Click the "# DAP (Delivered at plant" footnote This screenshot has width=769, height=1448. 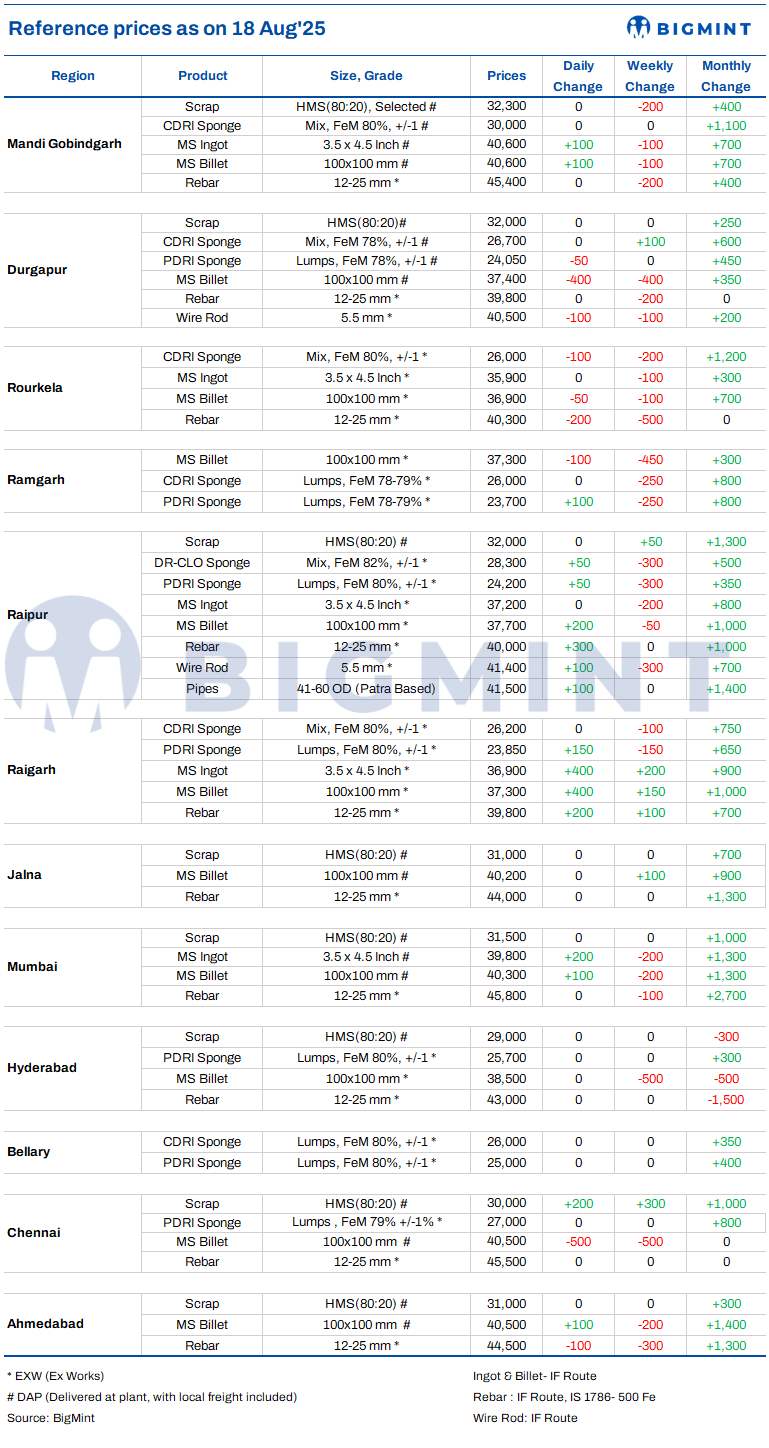coord(152,1397)
